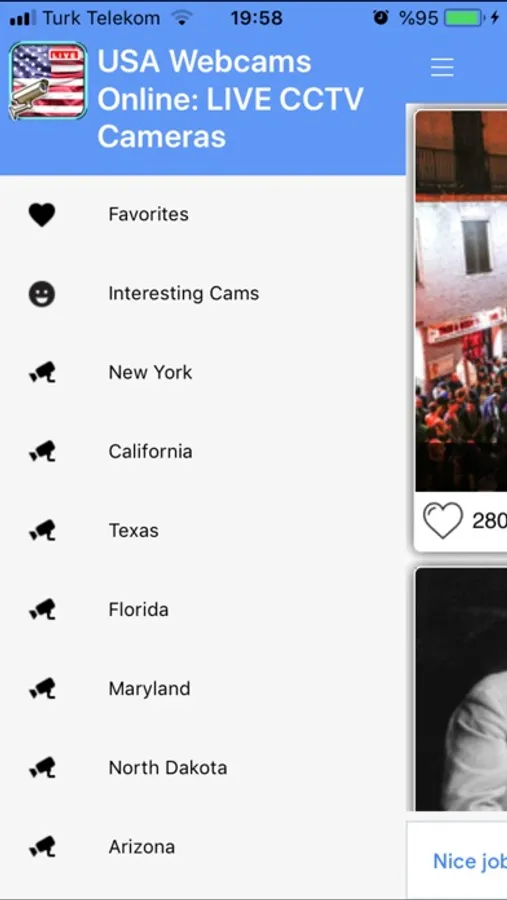Tap the heart icon beside Favorites
The image size is (507, 900).
pos(42,215)
